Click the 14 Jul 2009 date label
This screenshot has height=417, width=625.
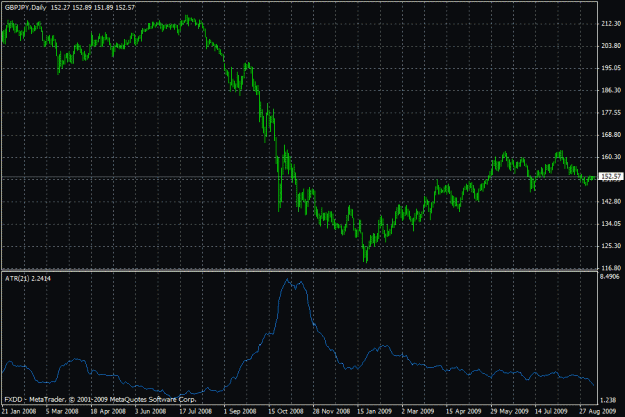pyautogui.click(x=551, y=411)
